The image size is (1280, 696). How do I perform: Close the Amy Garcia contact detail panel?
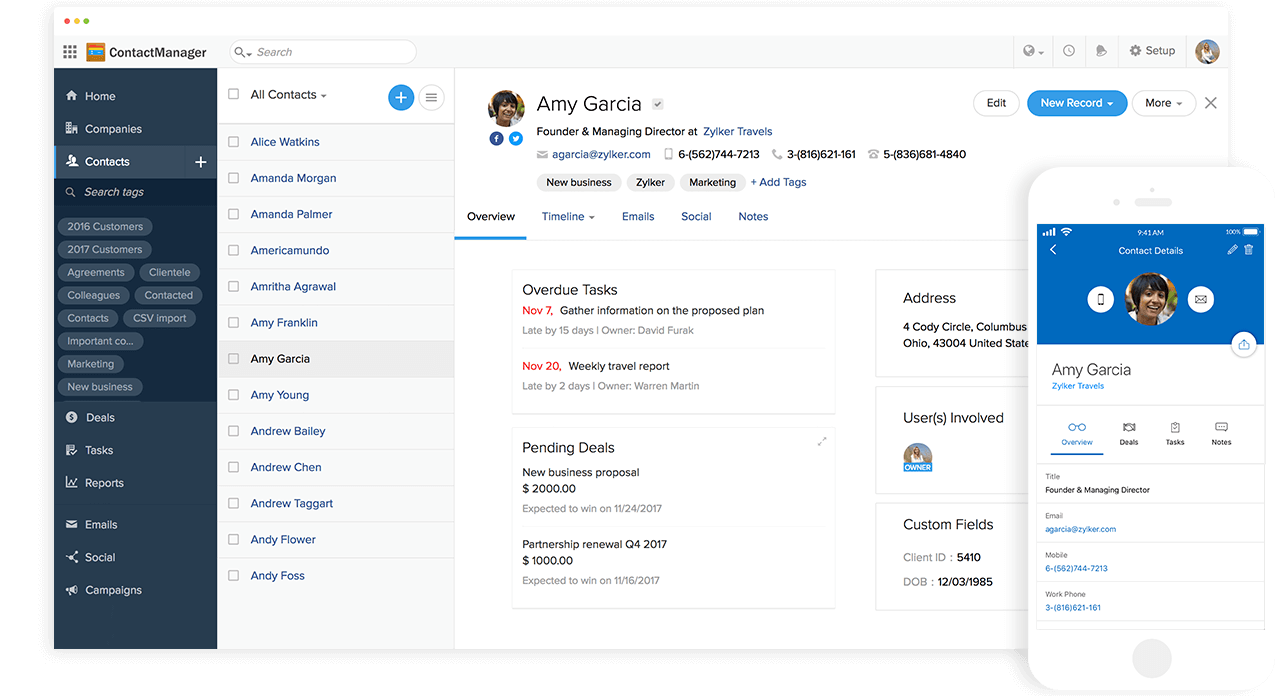pyautogui.click(x=1211, y=103)
